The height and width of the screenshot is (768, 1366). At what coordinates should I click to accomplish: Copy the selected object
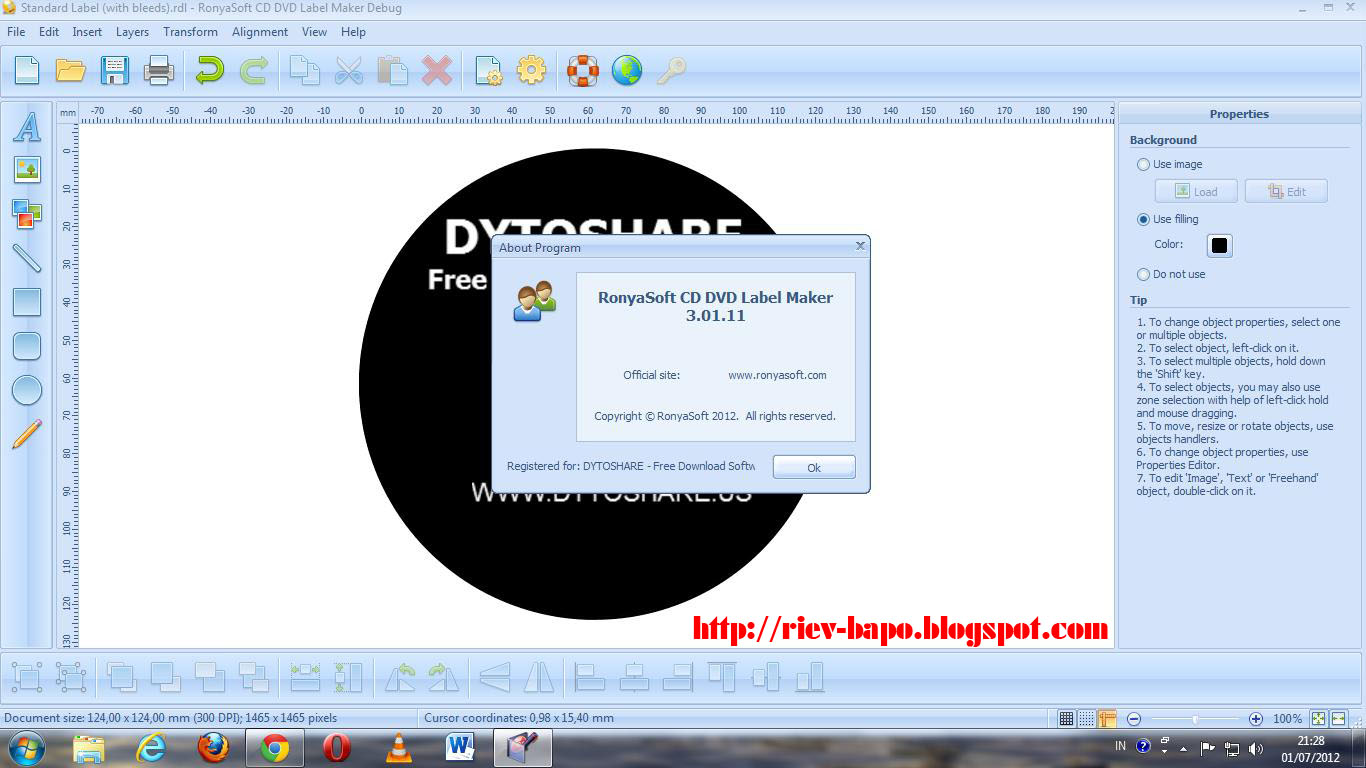(304, 70)
